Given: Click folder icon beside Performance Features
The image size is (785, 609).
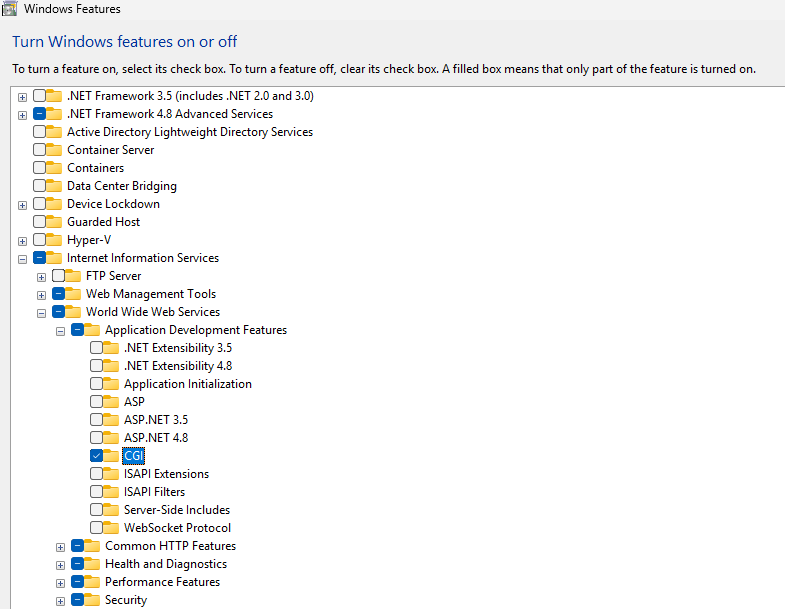Looking at the screenshot, I should [92, 582].
